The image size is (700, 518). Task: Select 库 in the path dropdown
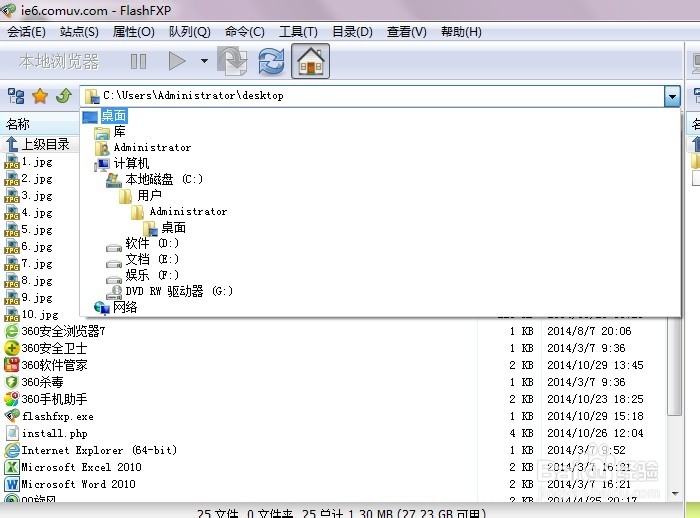[119, 132]
